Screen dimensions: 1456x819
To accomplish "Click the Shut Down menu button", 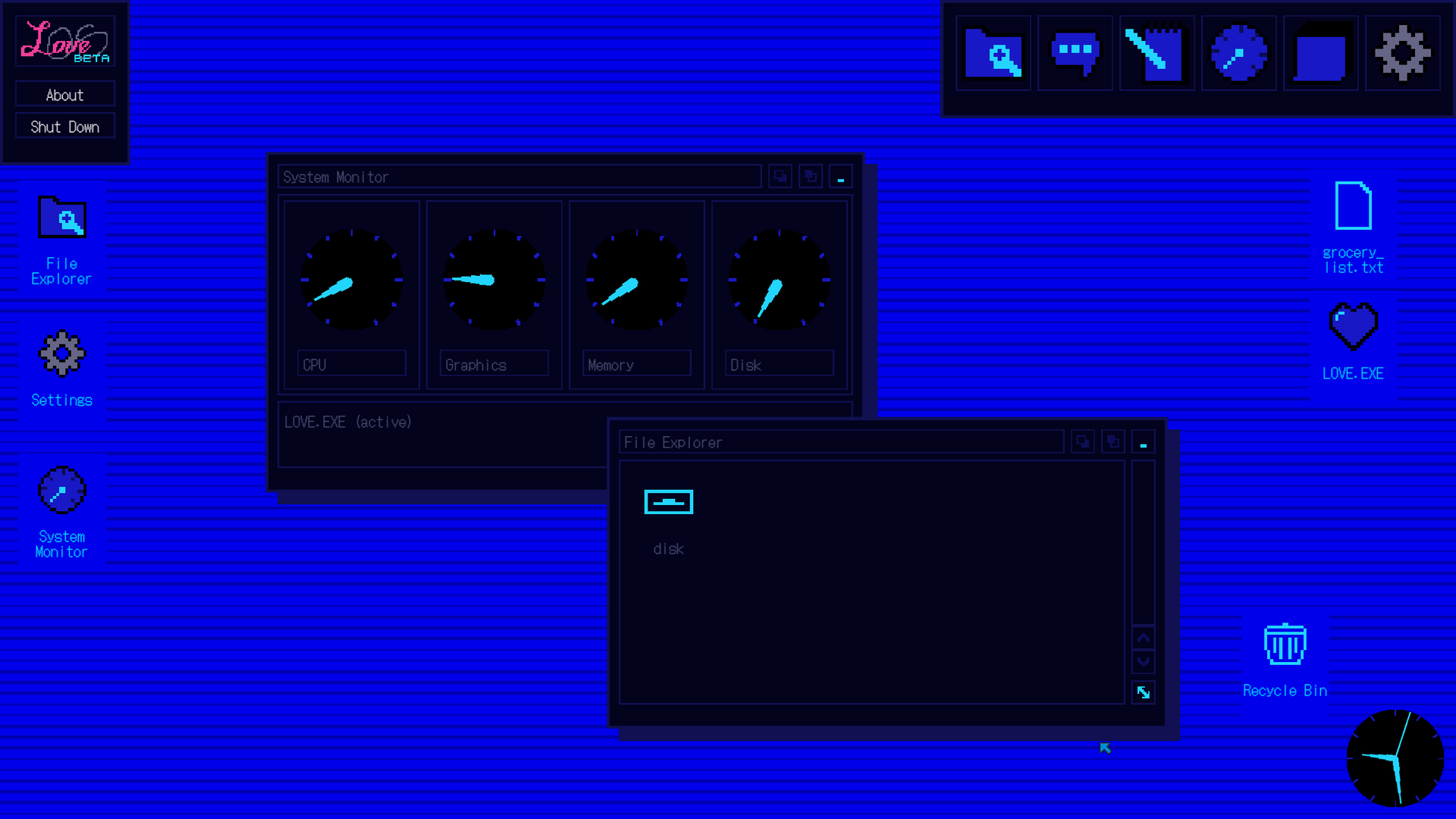I will pyautogui.click(x=65, y=127).
